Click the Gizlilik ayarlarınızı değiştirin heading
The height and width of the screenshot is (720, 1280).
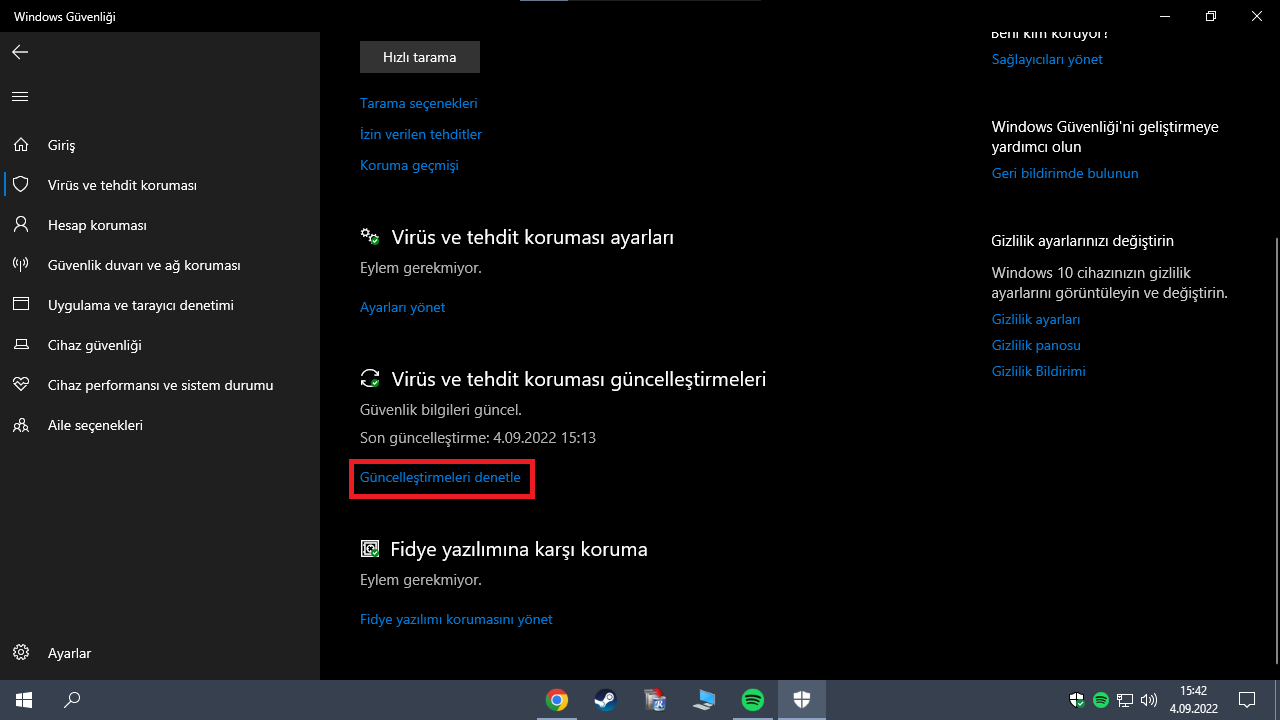click(1083, 241)
